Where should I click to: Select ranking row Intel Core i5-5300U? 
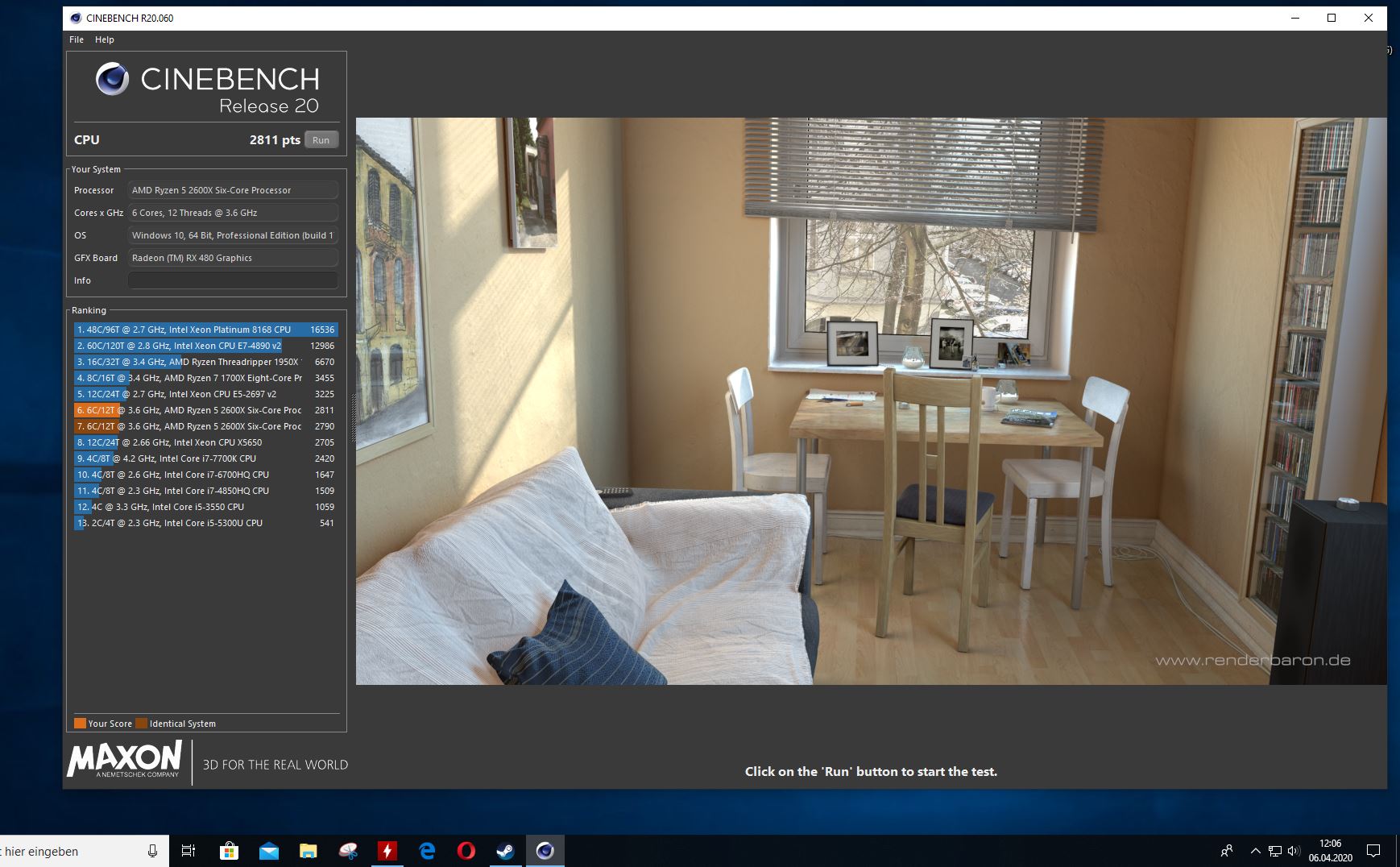pos(206,523)
